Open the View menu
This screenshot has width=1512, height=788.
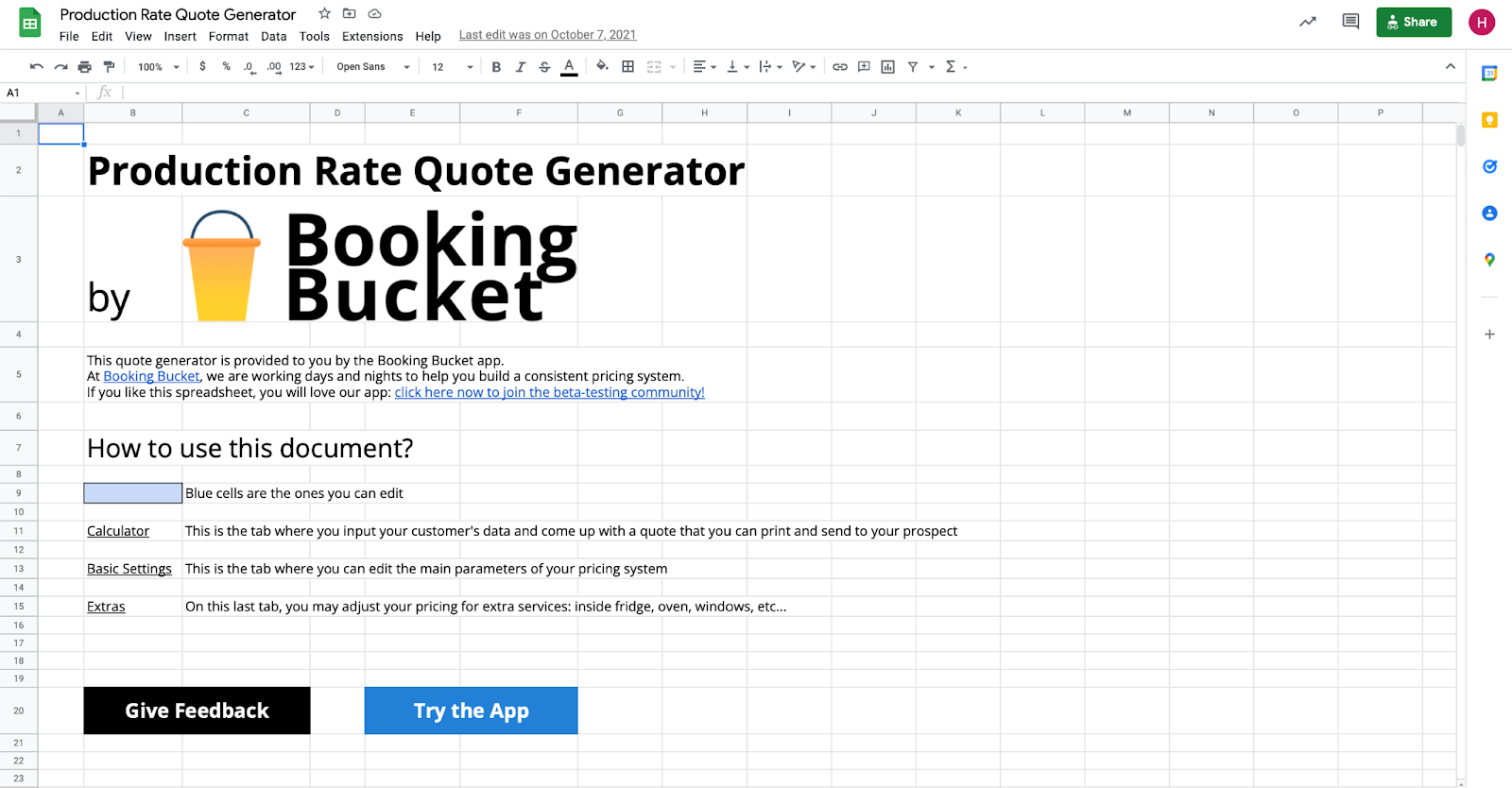pyautogui.click(x=138, y=37)
